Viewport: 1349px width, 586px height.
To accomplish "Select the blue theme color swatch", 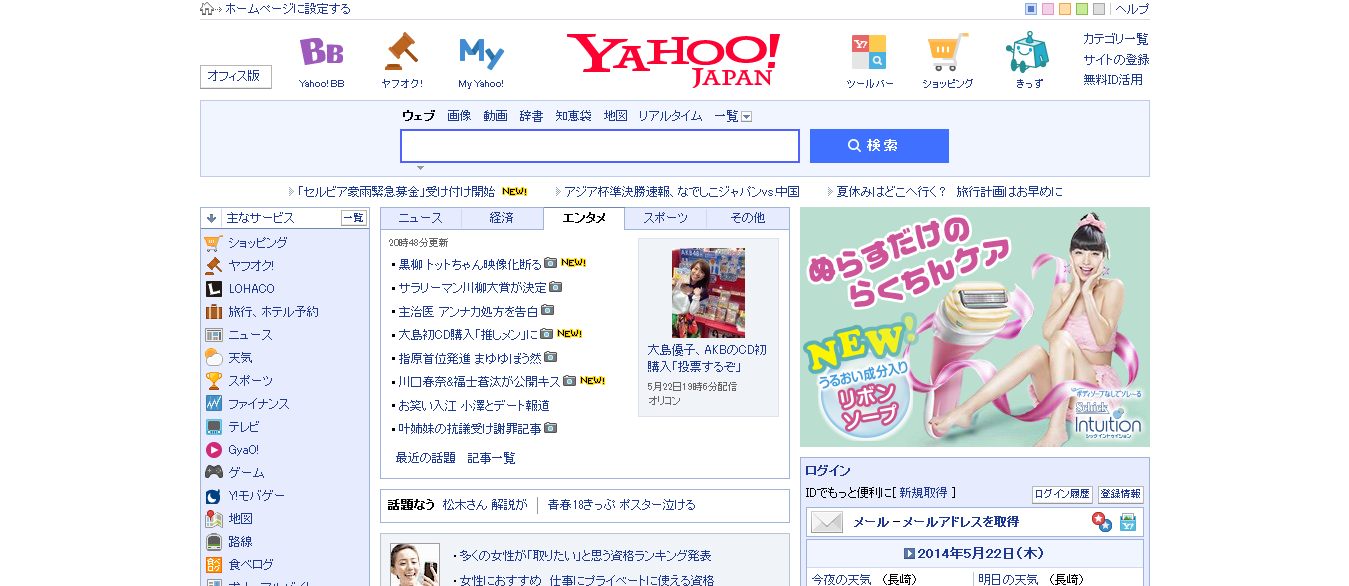I will point(1031,9).
